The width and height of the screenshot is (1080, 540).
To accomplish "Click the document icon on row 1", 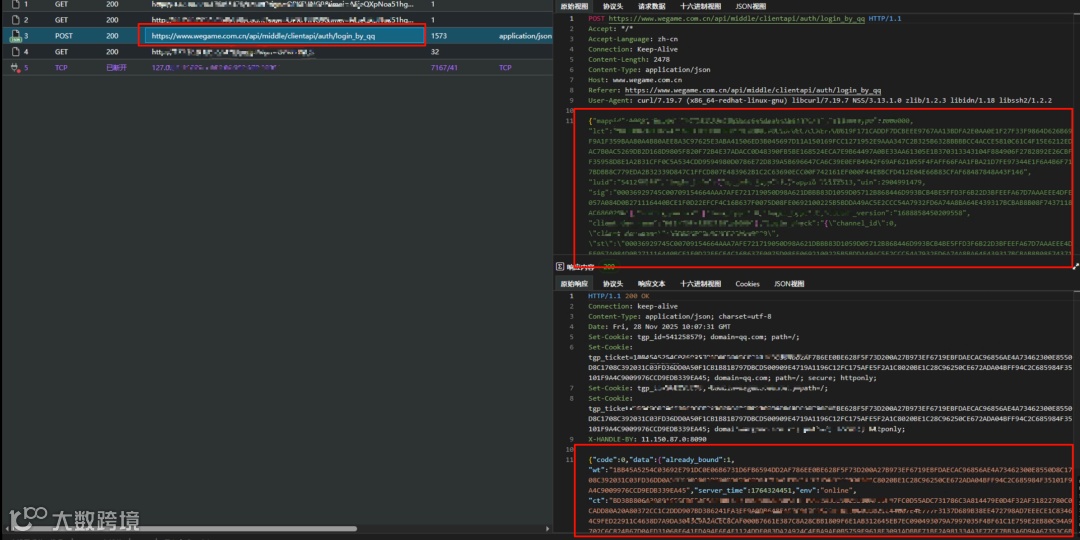I will click(16, 4).
